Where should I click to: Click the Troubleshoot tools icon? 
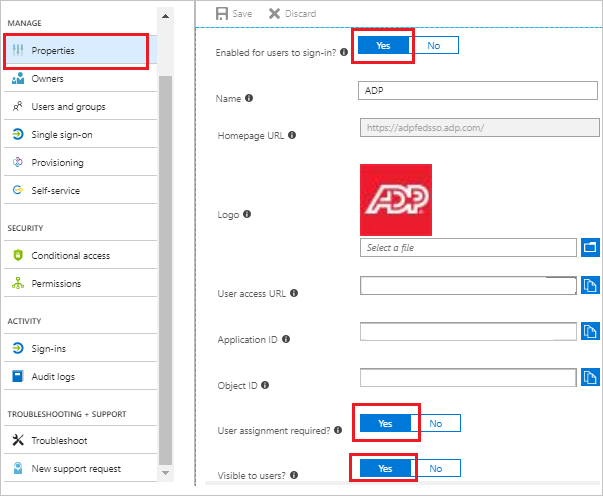click(18, 440)
